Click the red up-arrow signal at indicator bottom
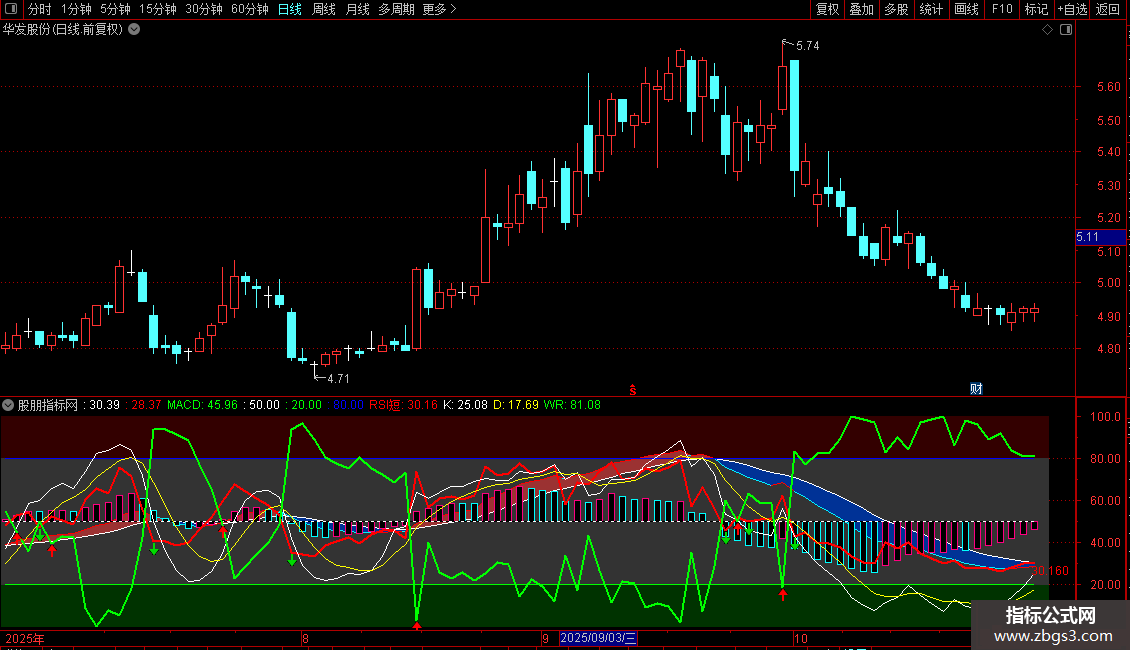 (417, 626)
